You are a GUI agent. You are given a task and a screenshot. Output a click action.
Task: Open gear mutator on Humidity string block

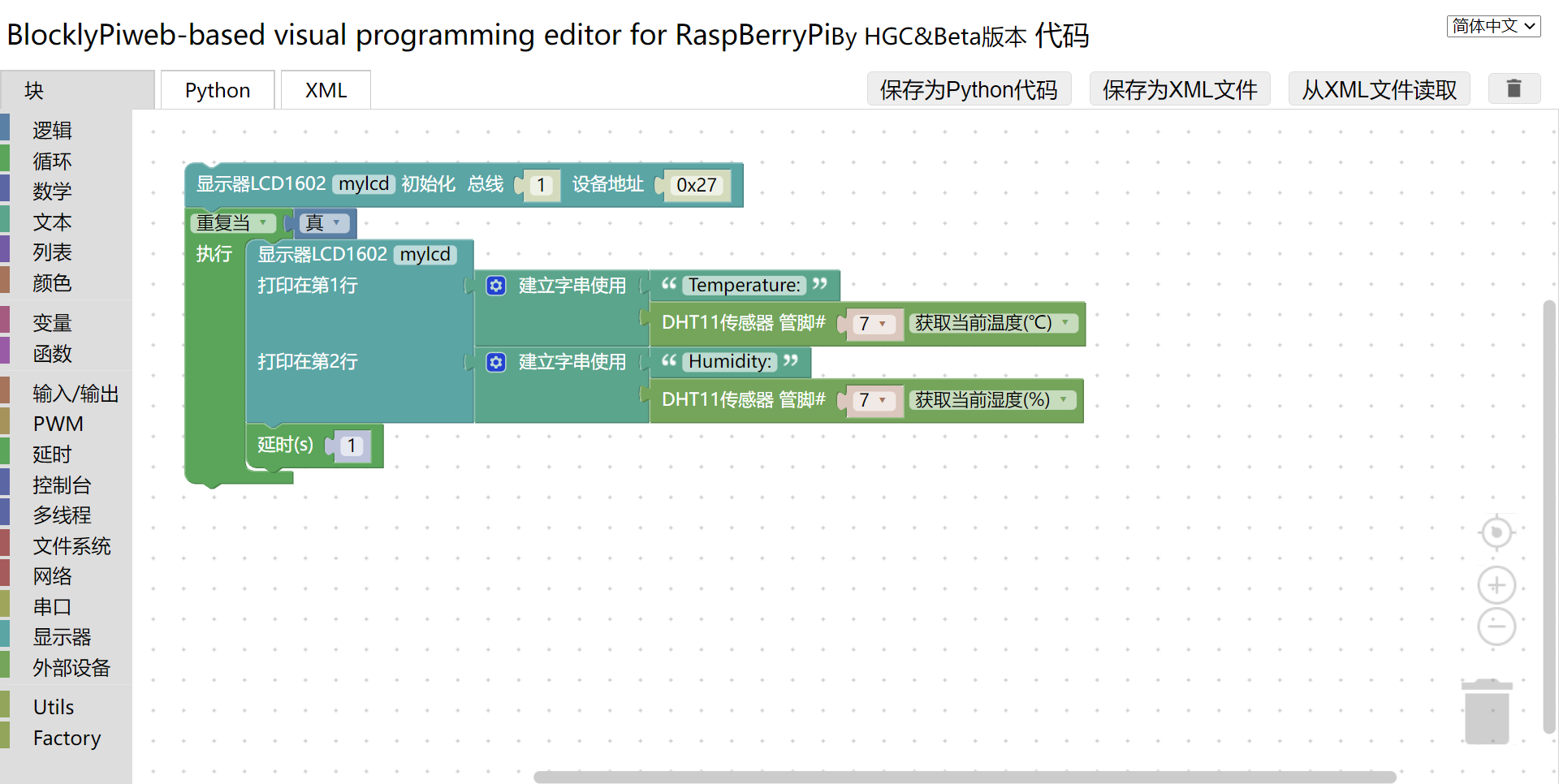(496, 362)
